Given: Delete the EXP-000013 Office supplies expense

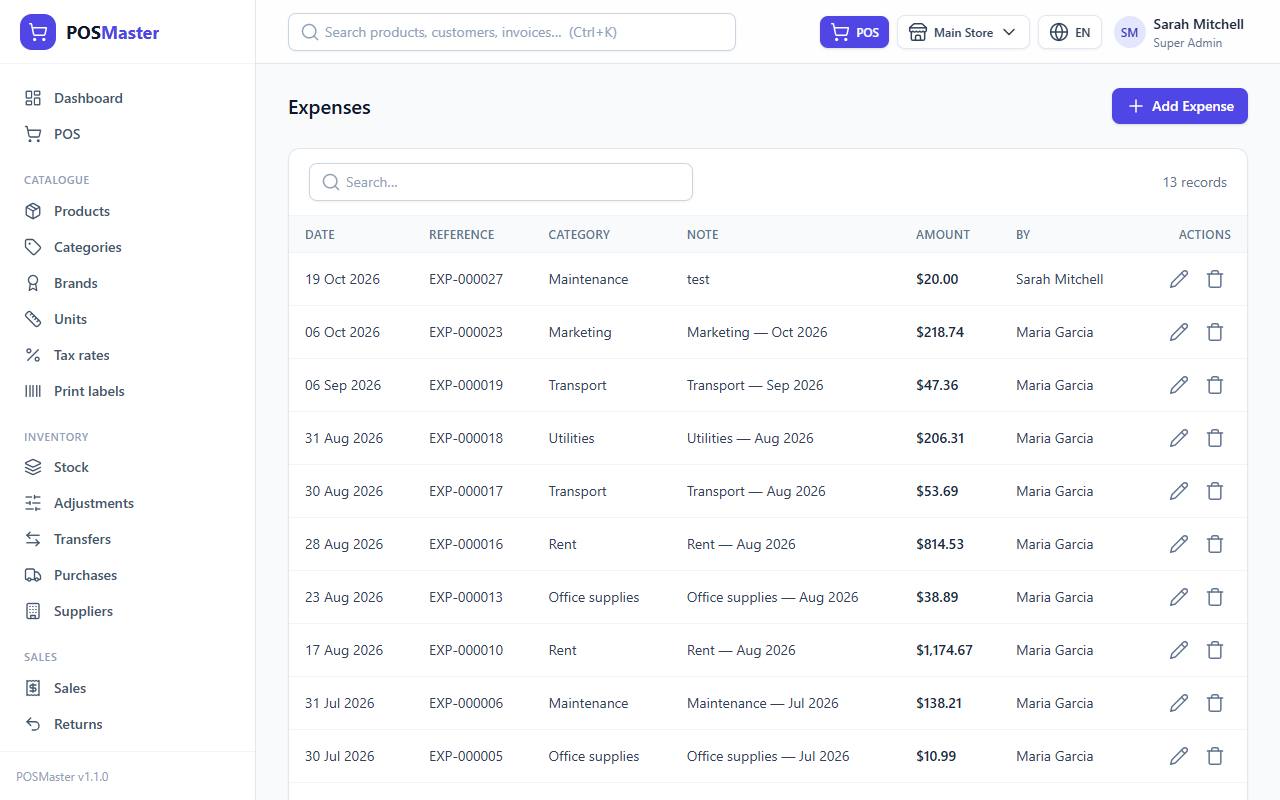Looking at the screenshot, I should click(x=1215, y=597).
